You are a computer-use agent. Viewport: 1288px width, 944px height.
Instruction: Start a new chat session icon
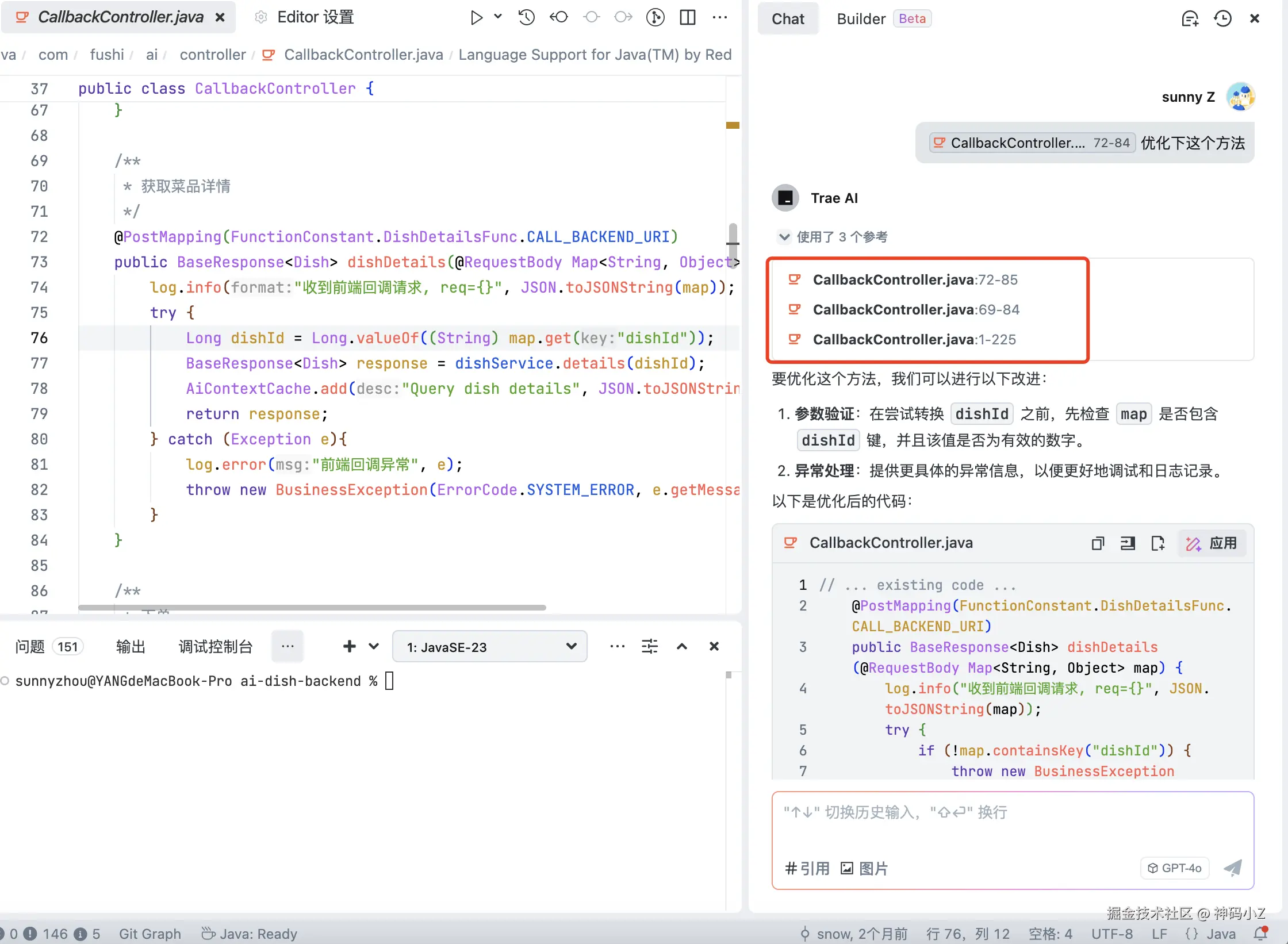1190,19
